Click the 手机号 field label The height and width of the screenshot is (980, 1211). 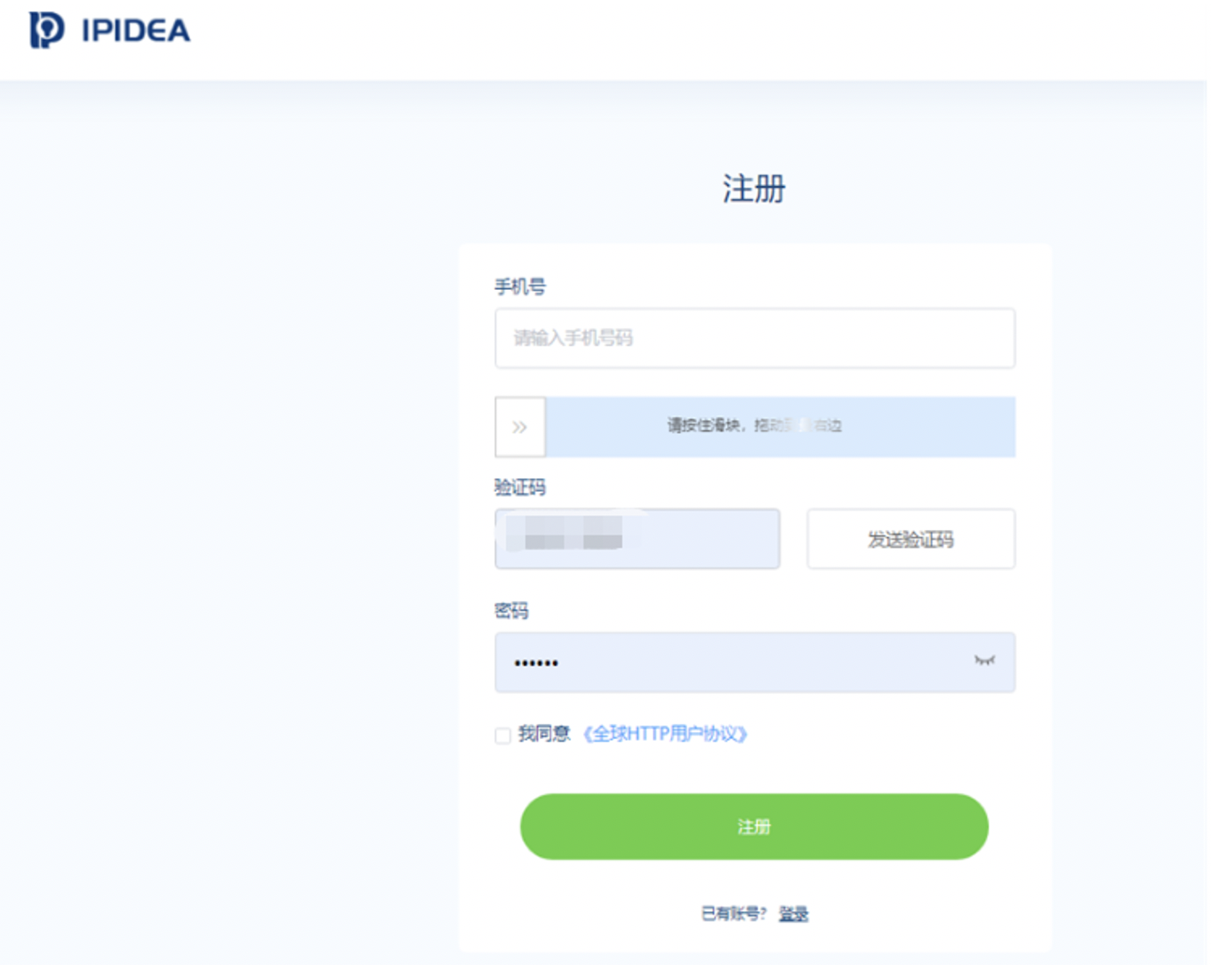click(x=520, y=286)
